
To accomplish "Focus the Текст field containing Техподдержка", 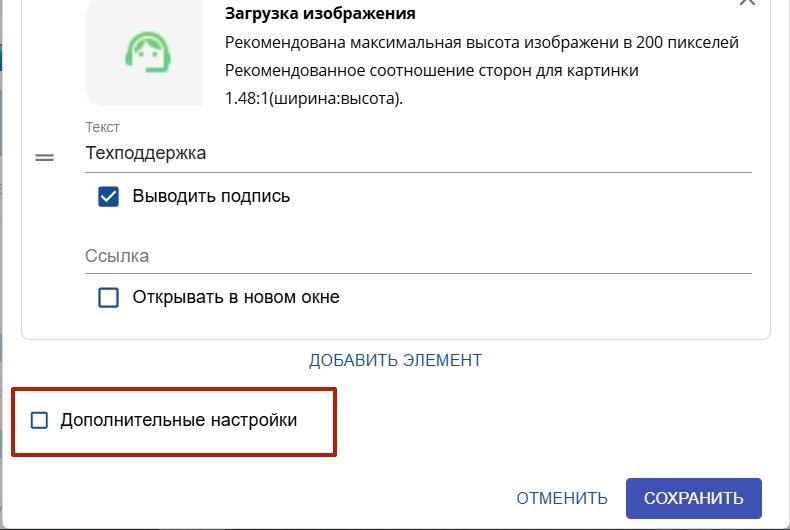I will point(418,153).
